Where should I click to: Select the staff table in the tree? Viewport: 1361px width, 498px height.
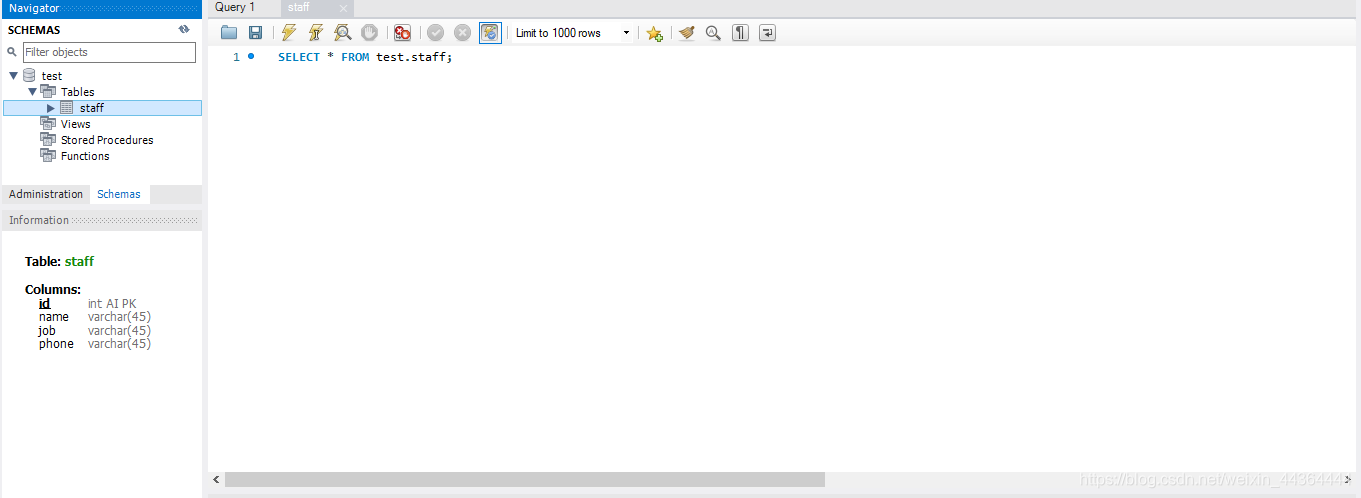[x=92, y=108]
